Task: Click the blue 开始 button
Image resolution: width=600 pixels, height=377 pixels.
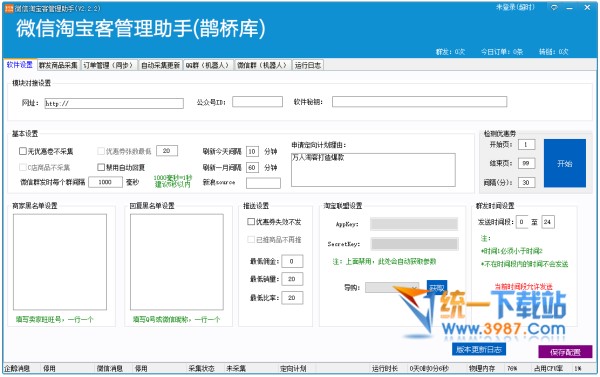Action: (565, 163)
